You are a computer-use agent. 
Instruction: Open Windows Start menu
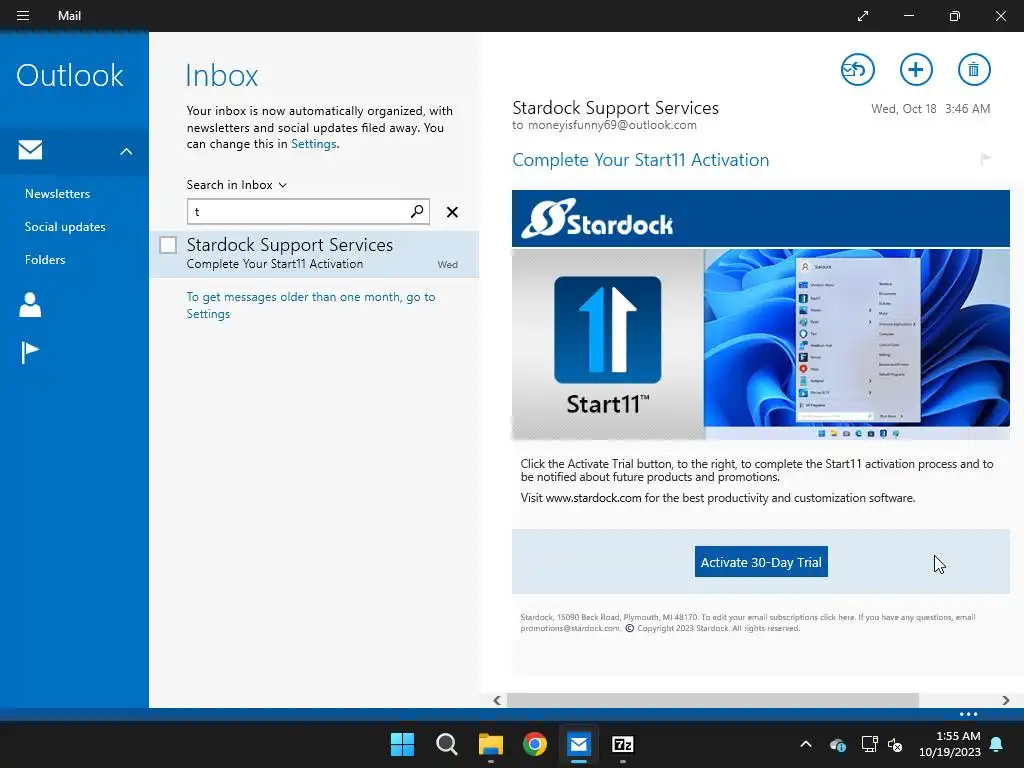pyautogui.click(x=402, y=744)
